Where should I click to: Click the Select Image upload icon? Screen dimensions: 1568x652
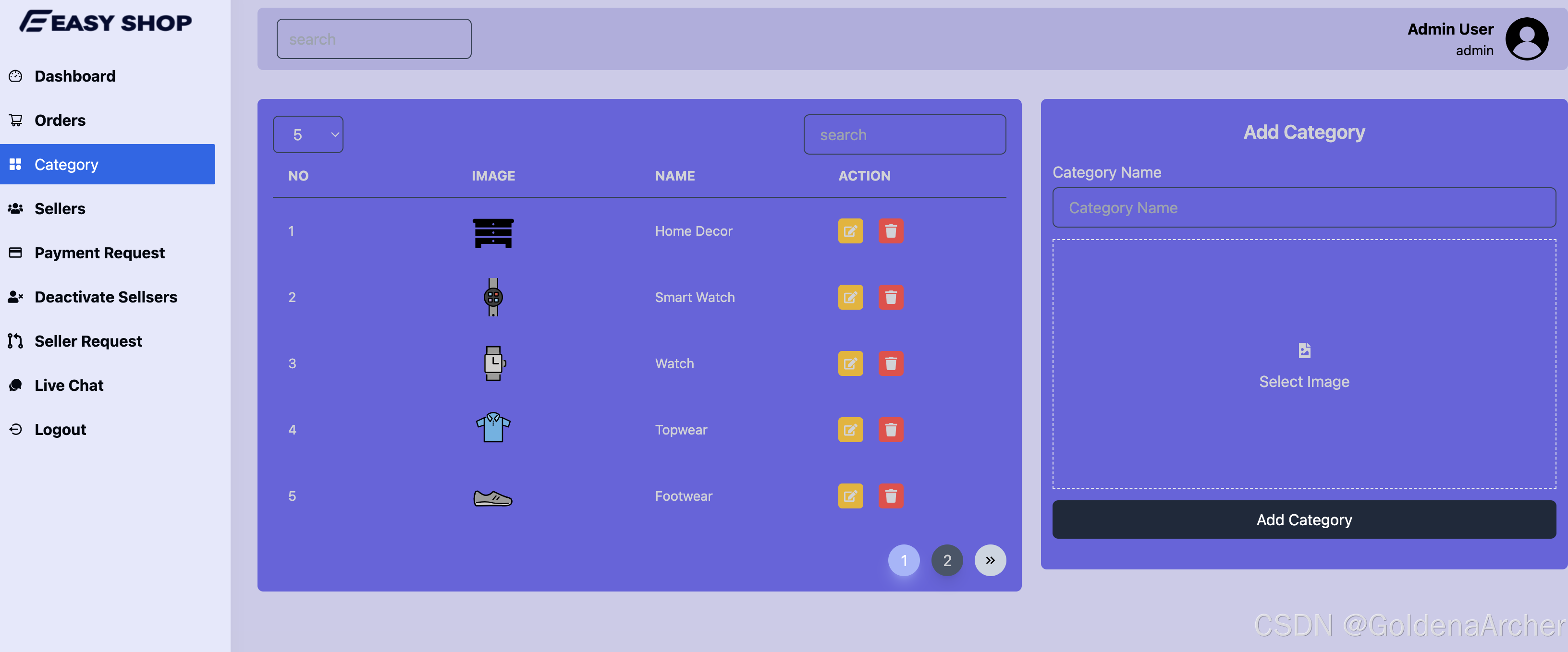1304,350
